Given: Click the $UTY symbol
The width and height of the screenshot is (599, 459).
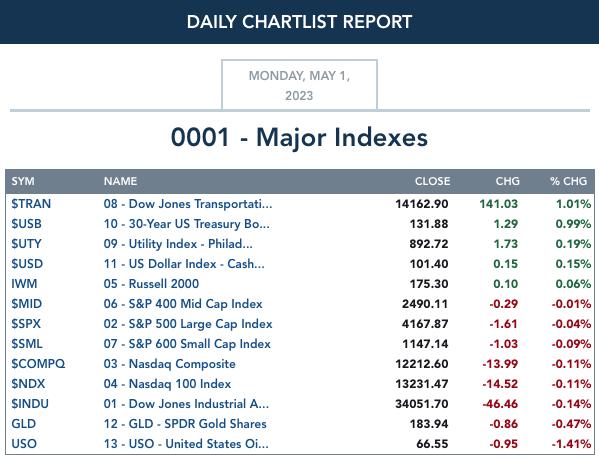Looking at the screenshot, I should [26, 244].
